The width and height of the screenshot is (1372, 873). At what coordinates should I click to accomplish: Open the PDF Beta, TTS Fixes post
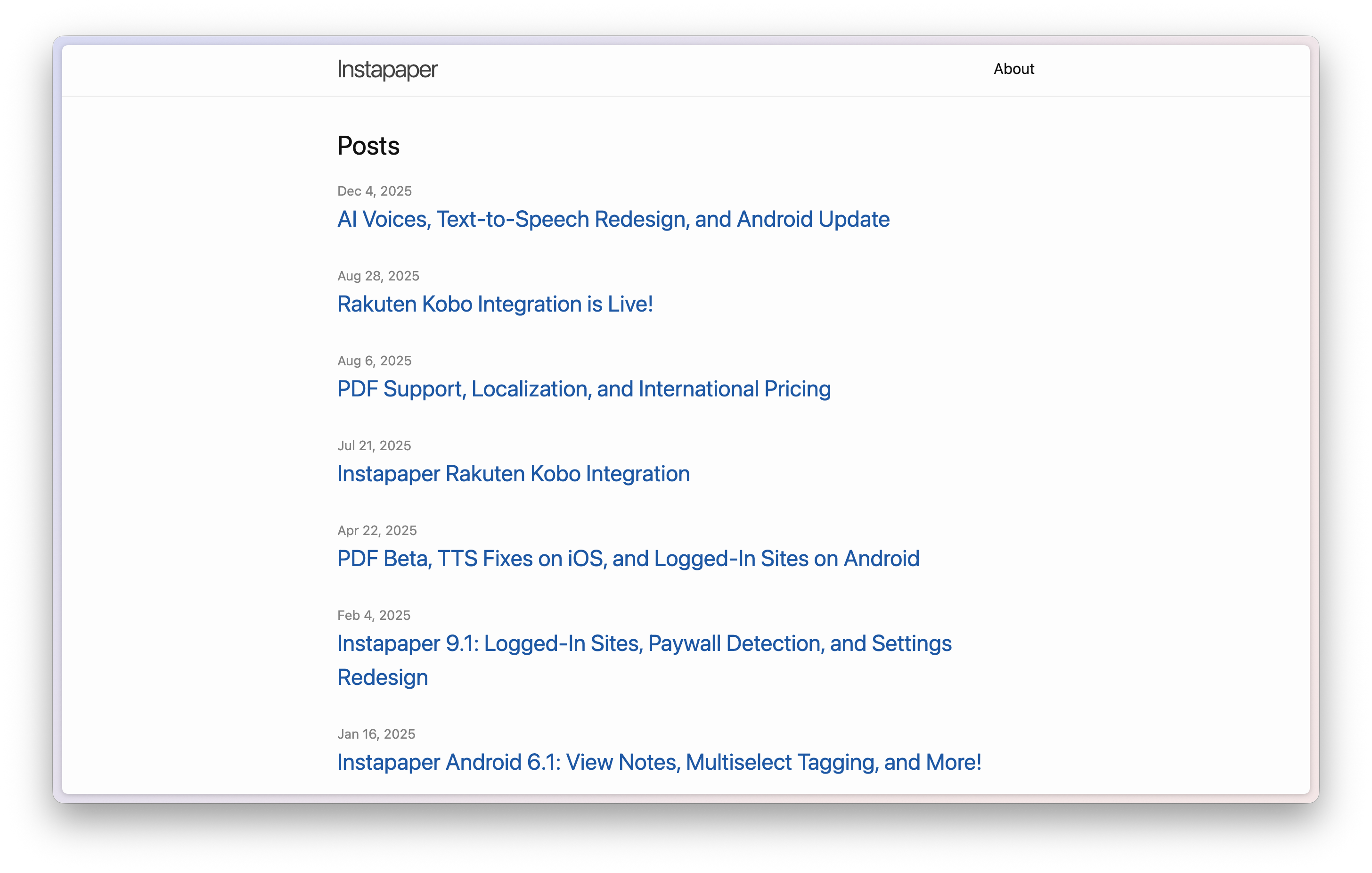pos(628,559)
